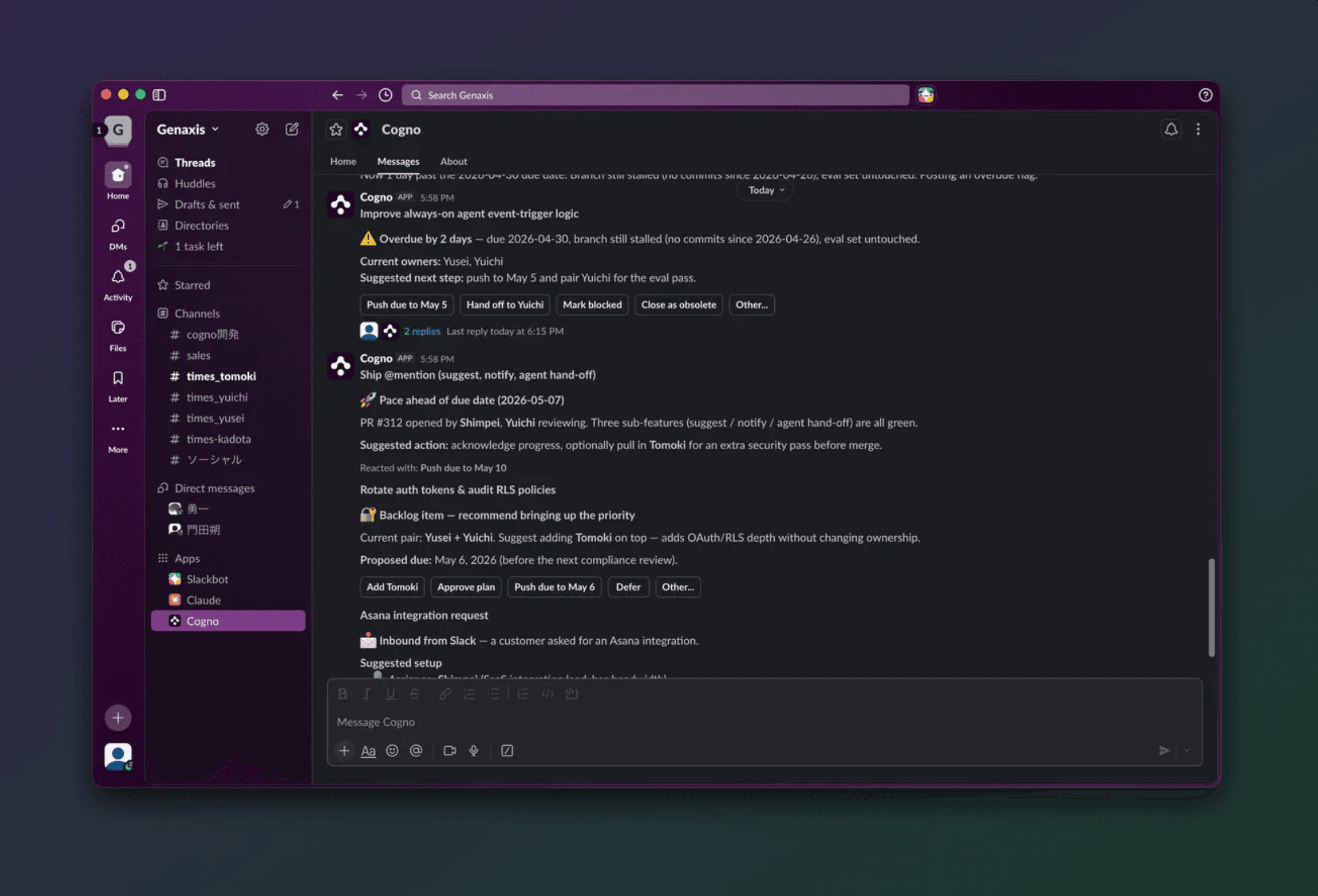Insert a link in composer

point(445,694)
